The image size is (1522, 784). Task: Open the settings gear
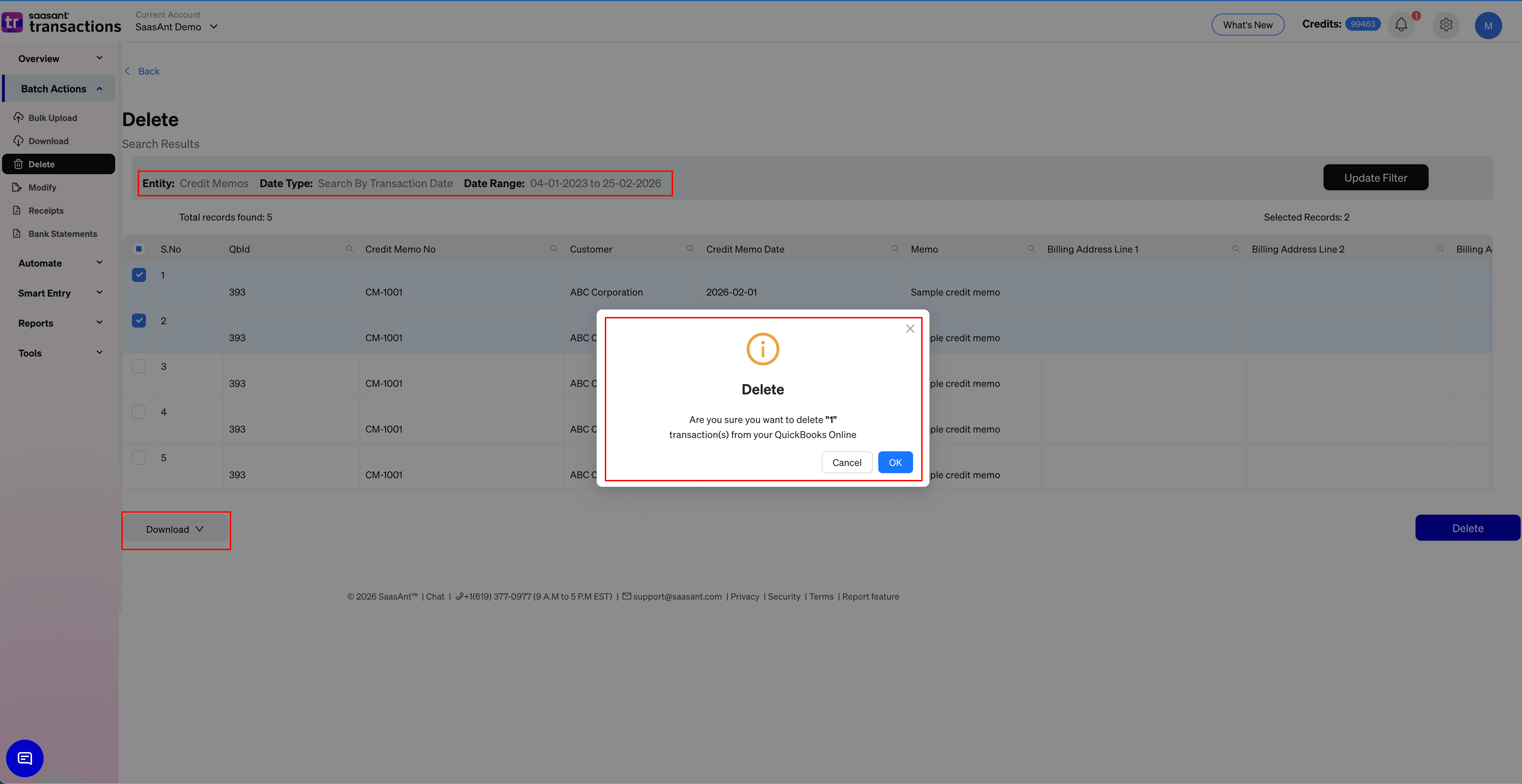(x=1446, y=25)
